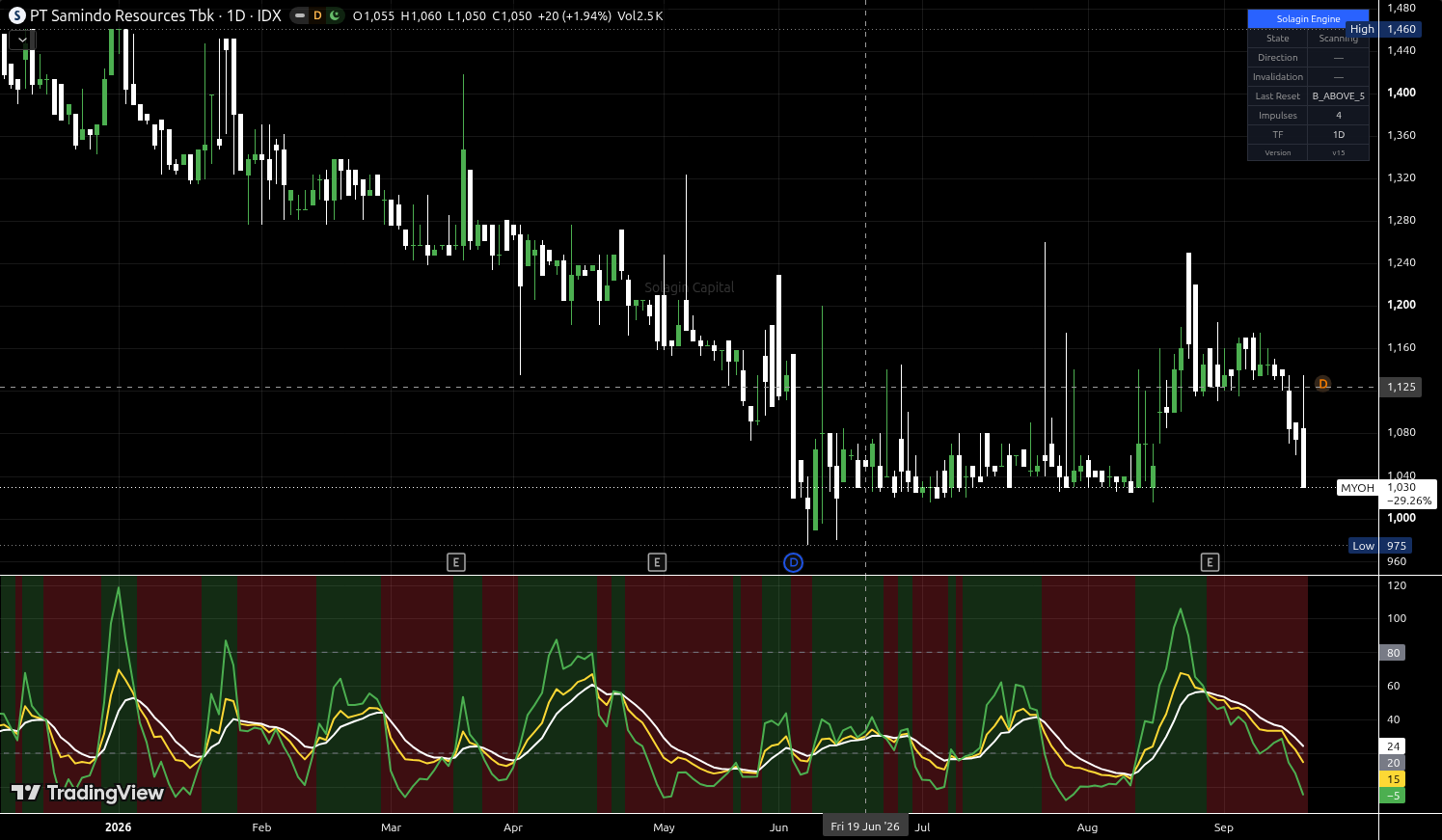Click the minus status icon beside title

pos(300,15)
